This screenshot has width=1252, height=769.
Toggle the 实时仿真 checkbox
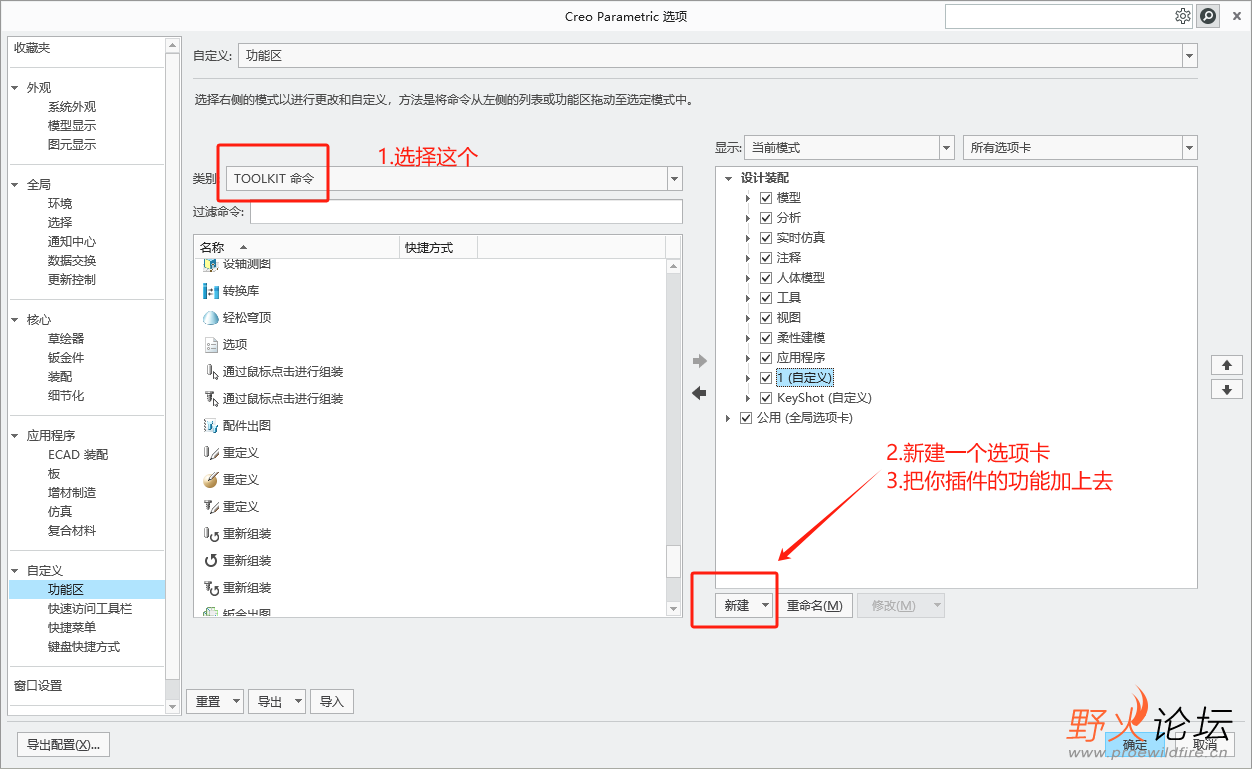(x=766, y=238)
